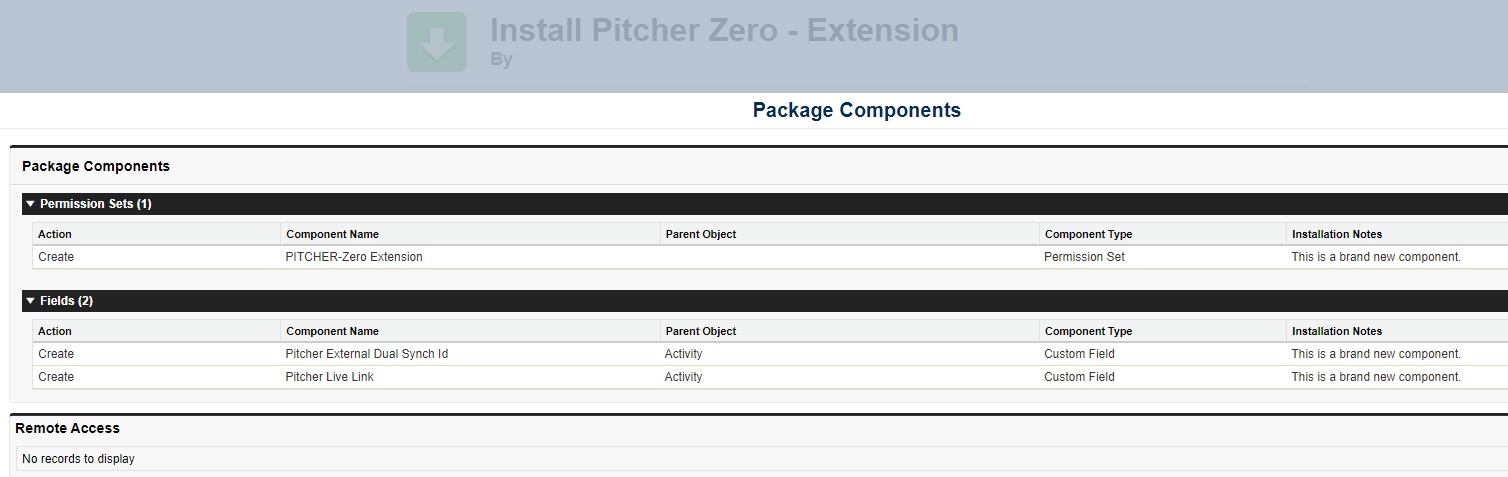Image resolution: width=1508 pixels, height=477 pixels.
Task: Click the Permission Sets (1) section header
Action: point(96,204)
